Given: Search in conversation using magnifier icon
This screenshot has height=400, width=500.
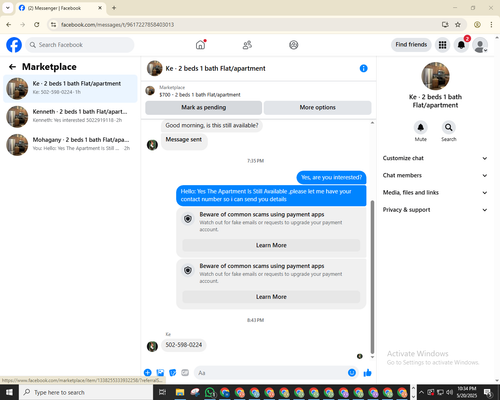Looking at the screenshot, I should click(x=449, y=127).
